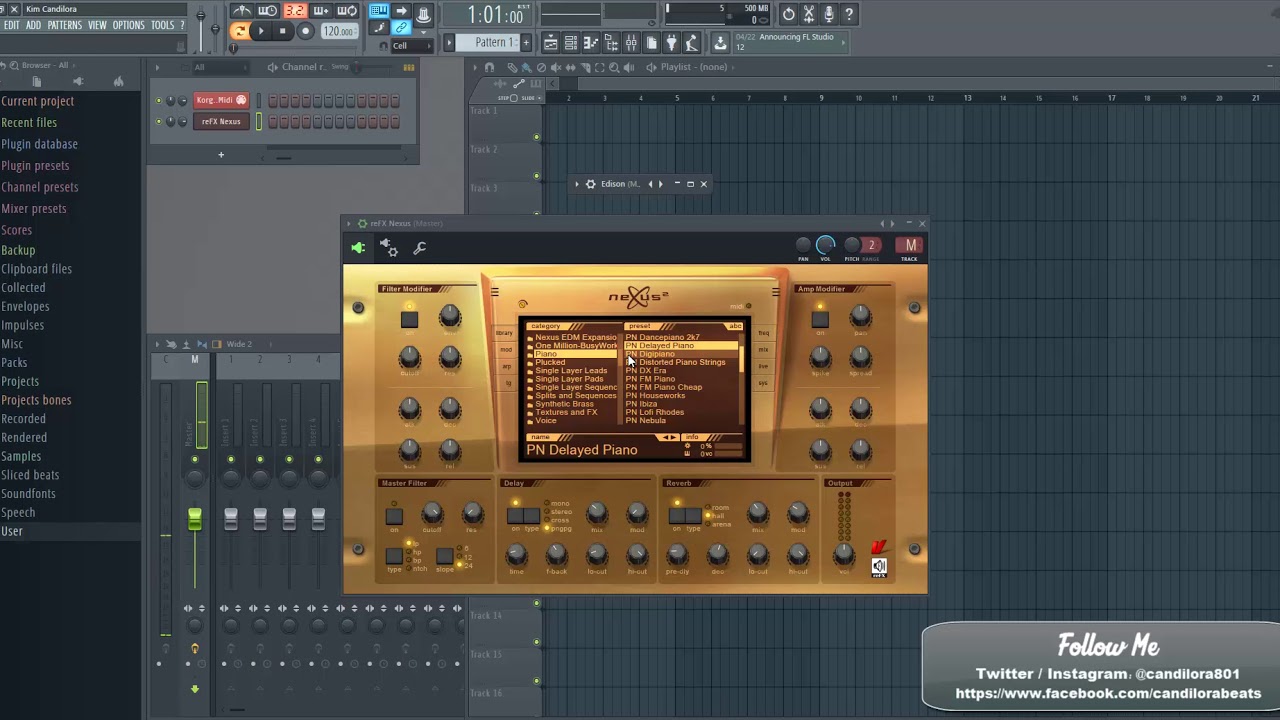Screen dimensions: 1280x720
Task: Open the Nexus mix tab
Action: [x=763, y=350]
